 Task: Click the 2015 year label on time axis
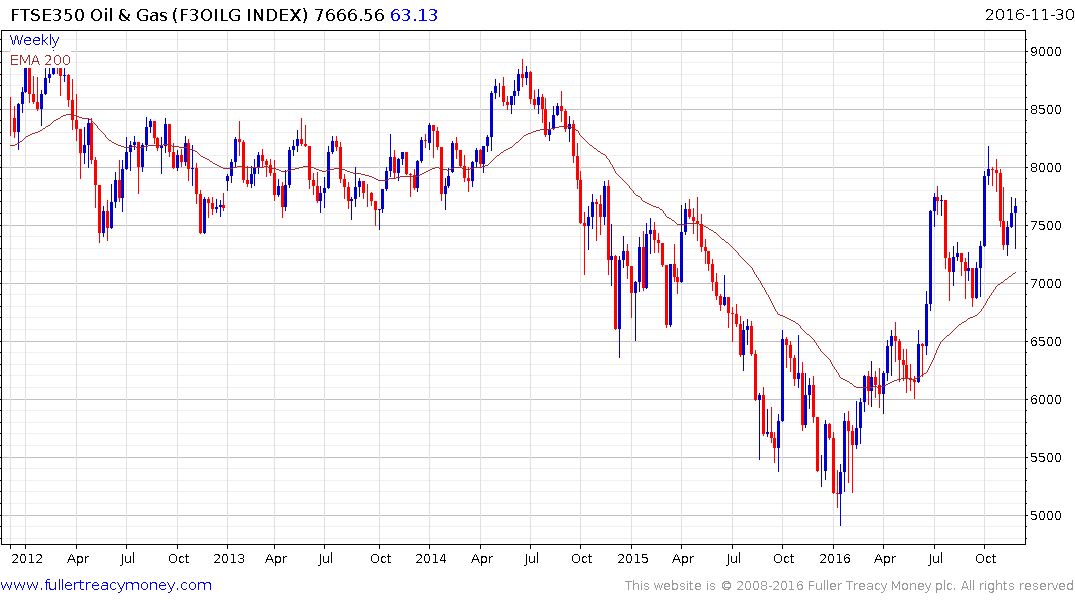click(x=632, y=558)
